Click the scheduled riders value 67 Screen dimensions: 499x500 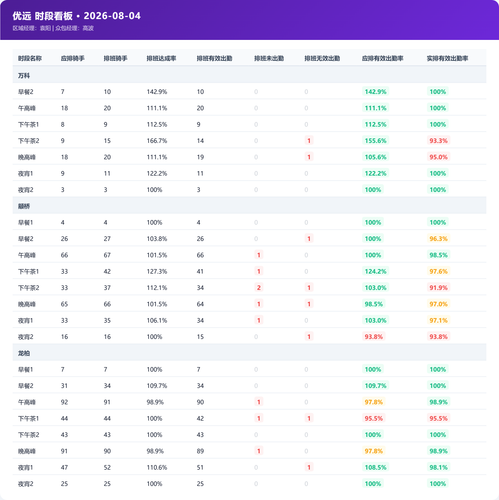click(x=107, y=255)
